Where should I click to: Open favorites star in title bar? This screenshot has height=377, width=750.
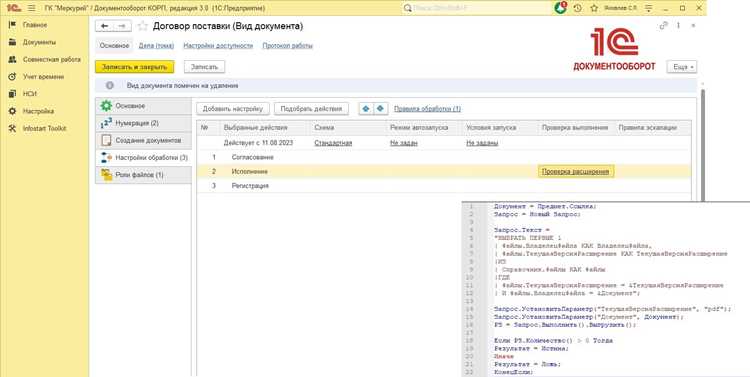point(594,8)
